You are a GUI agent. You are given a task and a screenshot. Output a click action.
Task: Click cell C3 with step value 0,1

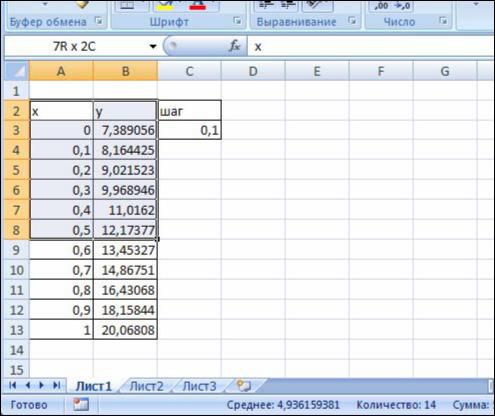(189, 130)
